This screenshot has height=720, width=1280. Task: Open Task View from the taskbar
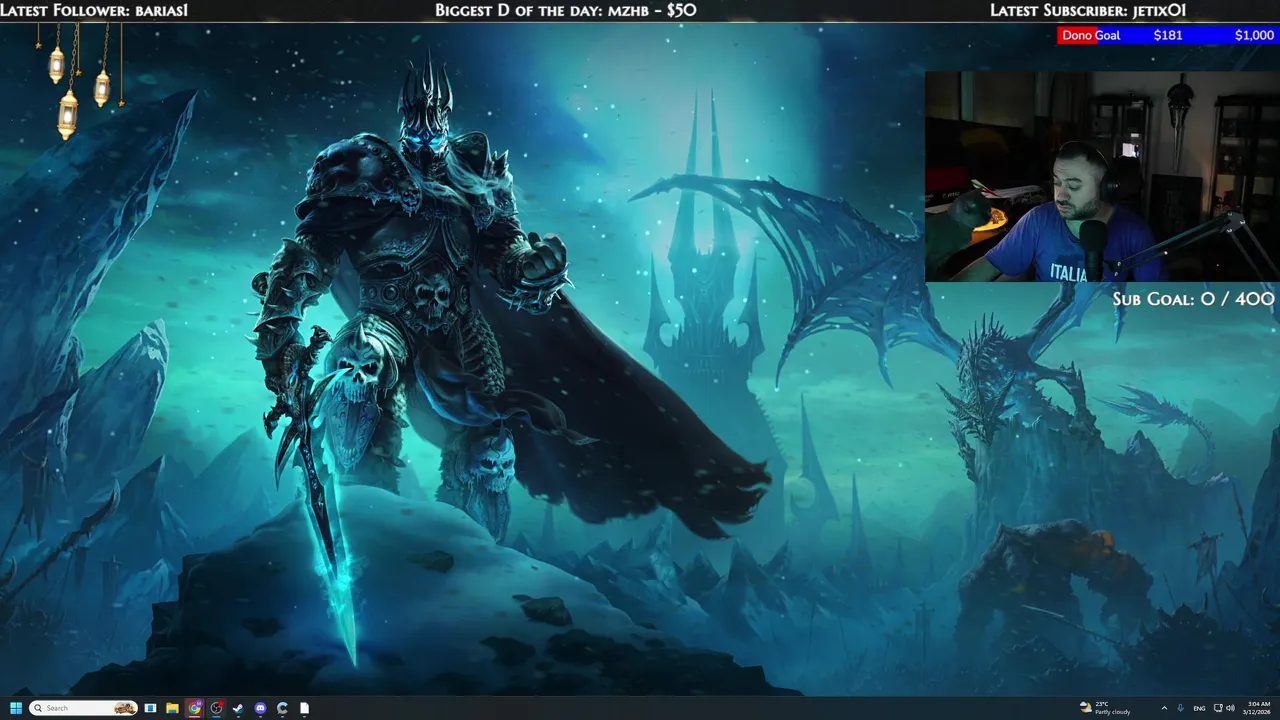point(151,708)
